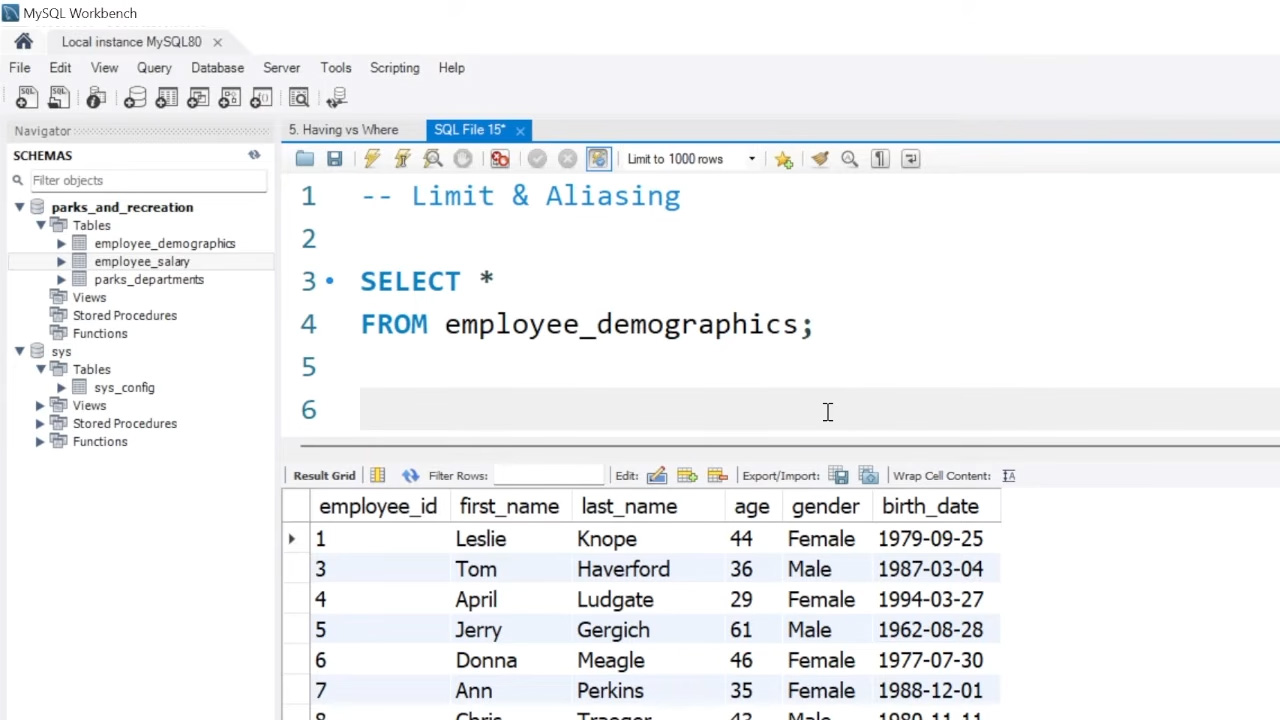This screenshot has height=720, width=1280.
Task: Open the inspector for selected object
Action: tap(96, 98)
